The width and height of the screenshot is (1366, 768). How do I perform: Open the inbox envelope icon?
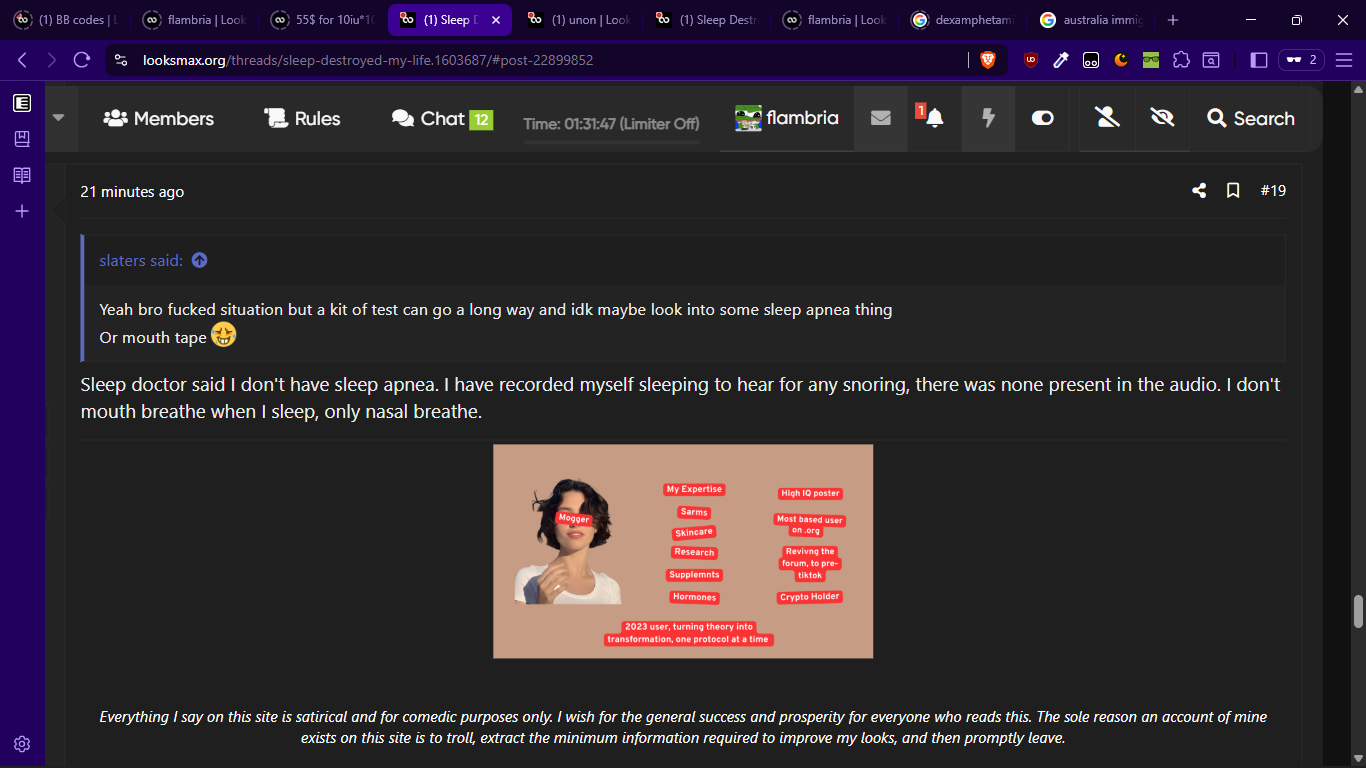coord(881,118)
